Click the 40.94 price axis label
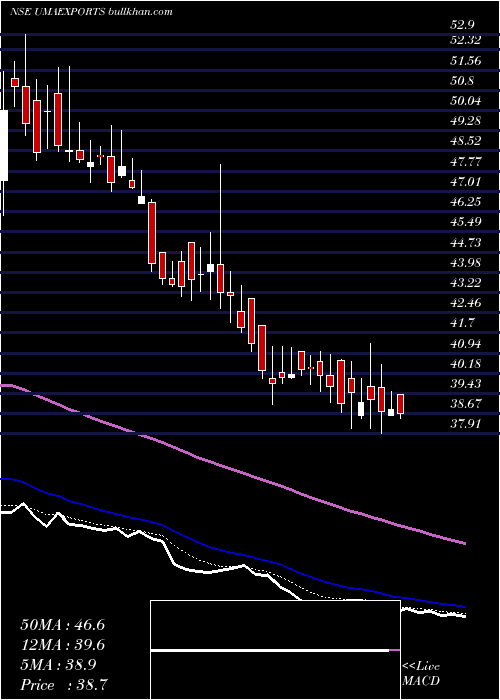Viewport: 500px width, 700px height. point(465,343)
